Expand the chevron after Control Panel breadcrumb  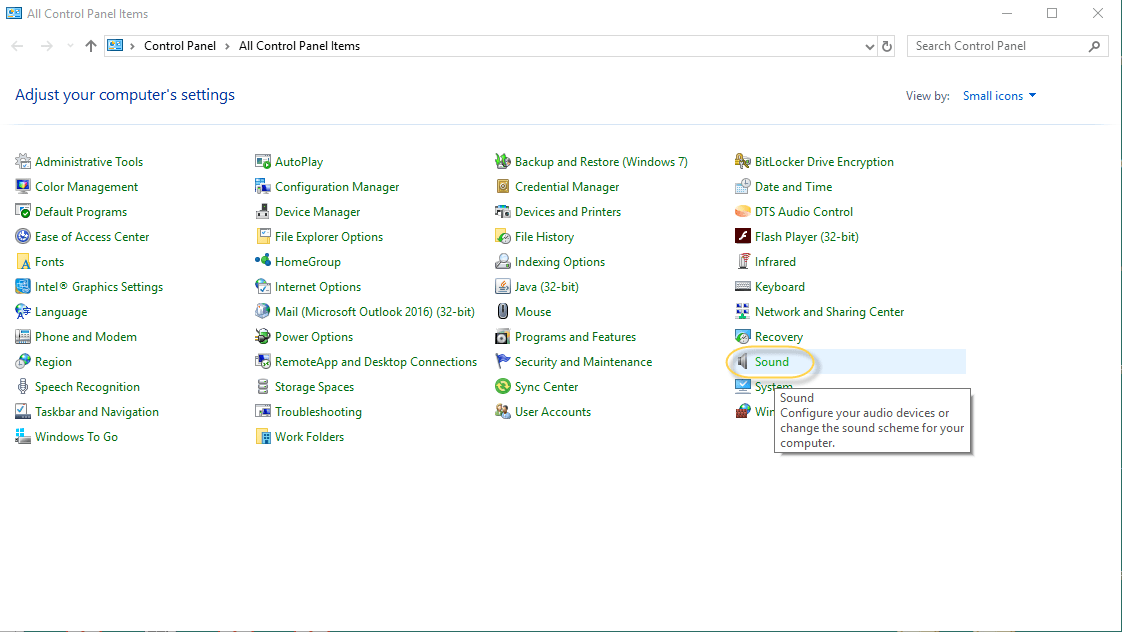(227, 47)
